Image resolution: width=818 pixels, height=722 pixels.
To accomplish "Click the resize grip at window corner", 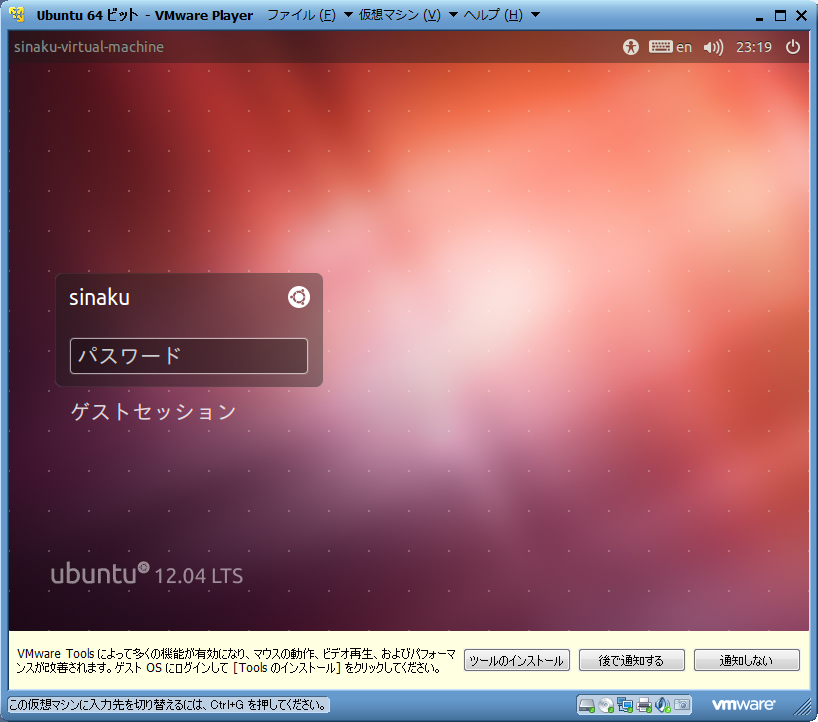I will tap(804, 708).
